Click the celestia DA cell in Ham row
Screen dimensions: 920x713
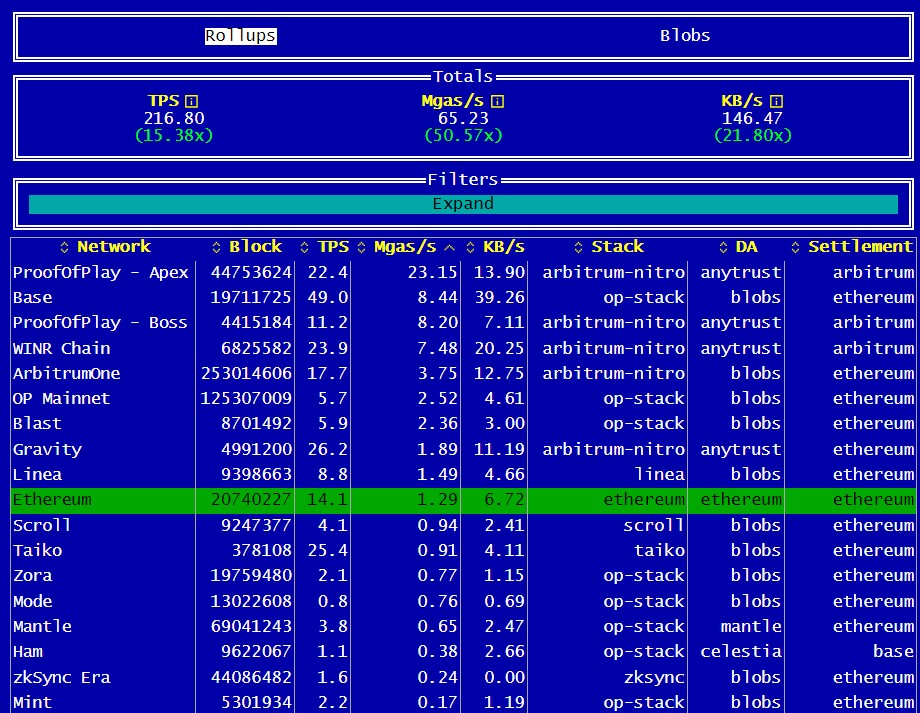pyautogui.click(x=741, y=652)
